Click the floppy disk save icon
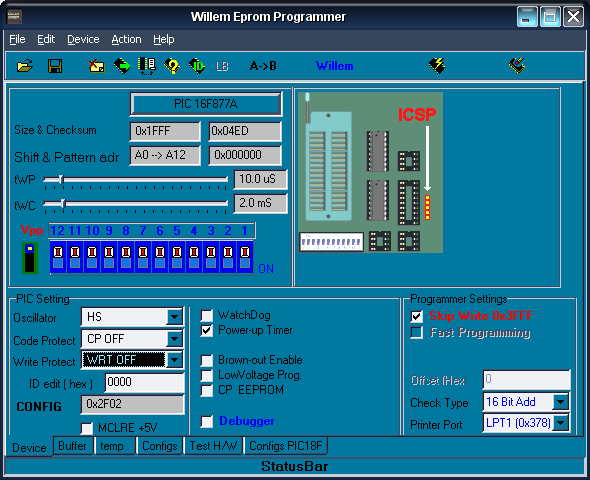This screenshot has height=480, width=590. [55, 66]
